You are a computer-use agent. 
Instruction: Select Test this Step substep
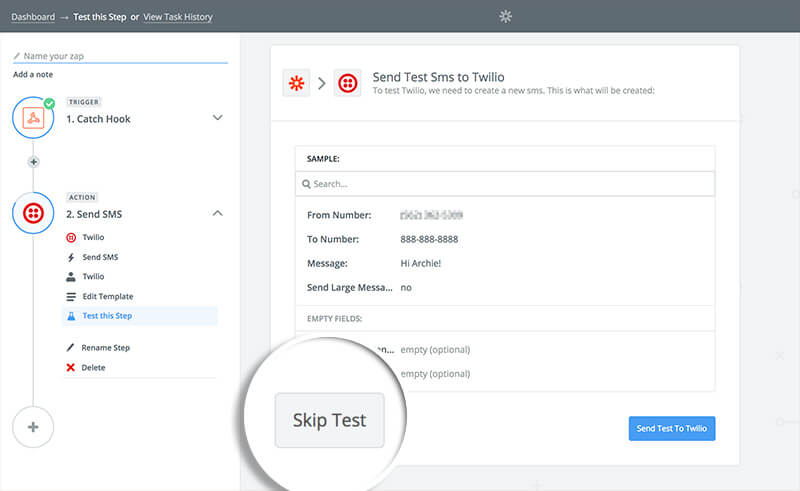point(140,316)
